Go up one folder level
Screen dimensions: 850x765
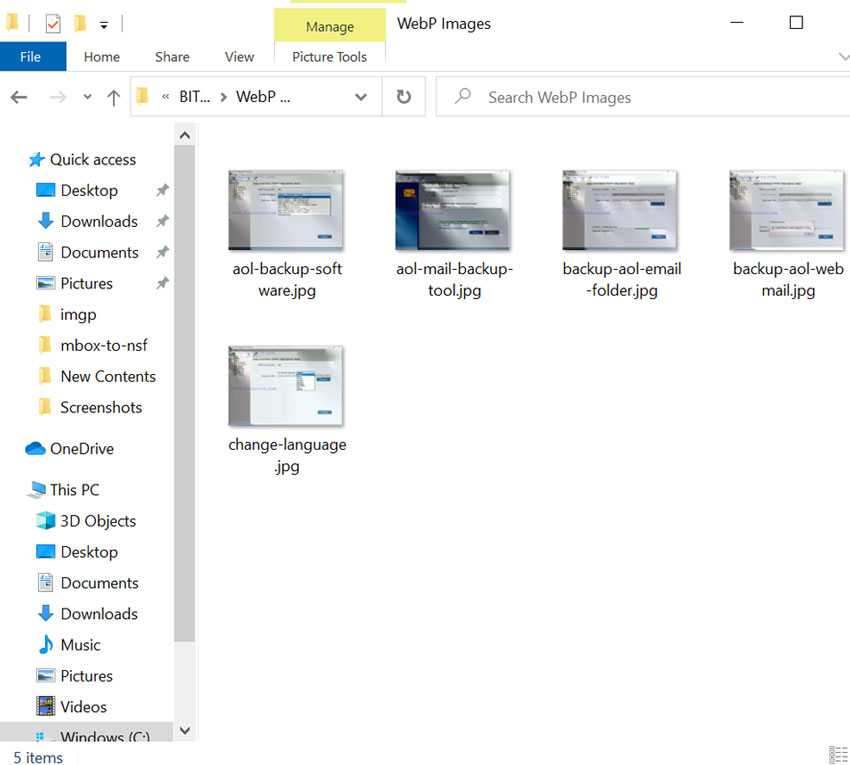click(x=113, y=98)
